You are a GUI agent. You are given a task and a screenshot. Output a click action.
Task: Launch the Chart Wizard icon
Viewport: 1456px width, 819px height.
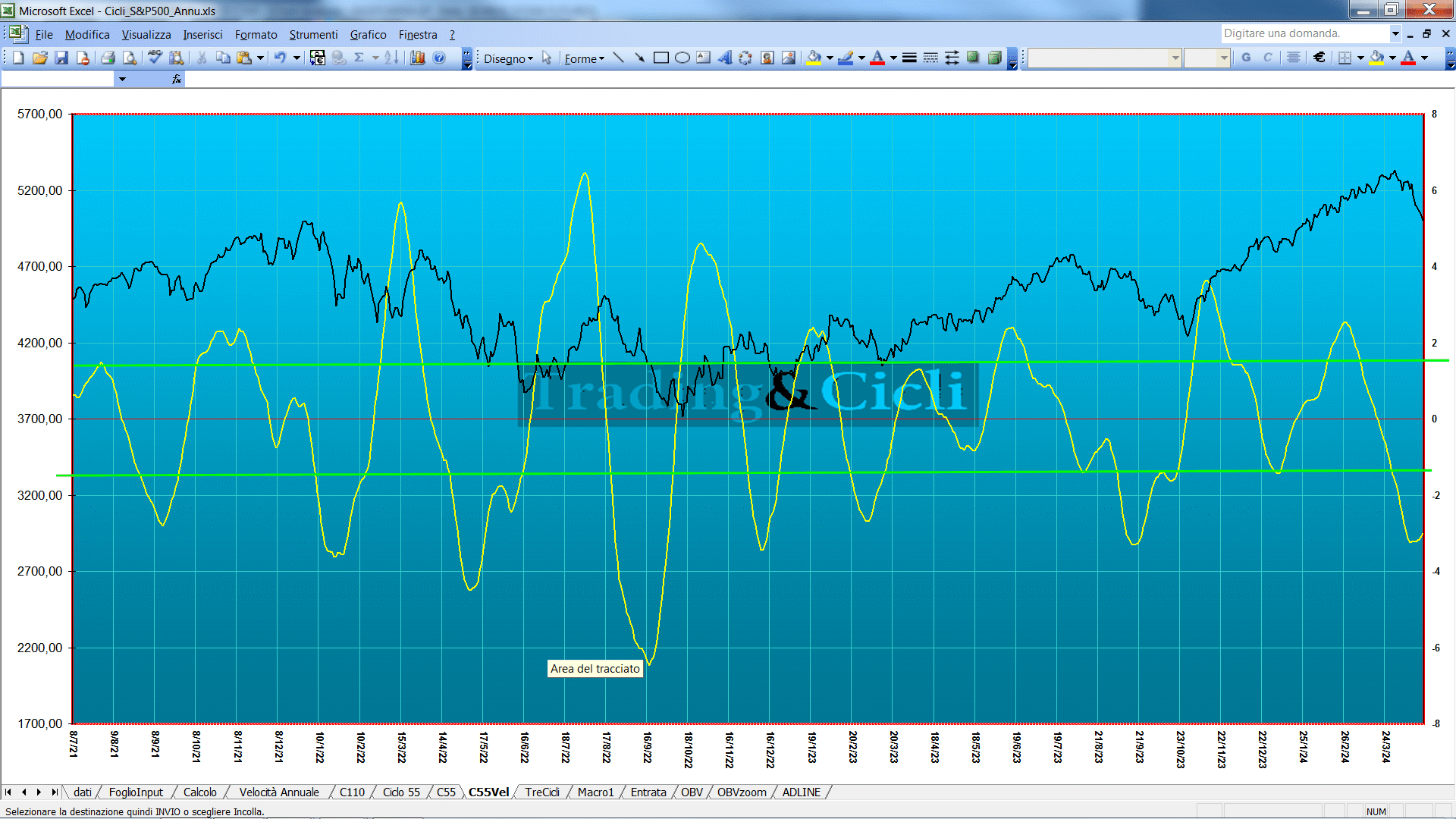418,58
